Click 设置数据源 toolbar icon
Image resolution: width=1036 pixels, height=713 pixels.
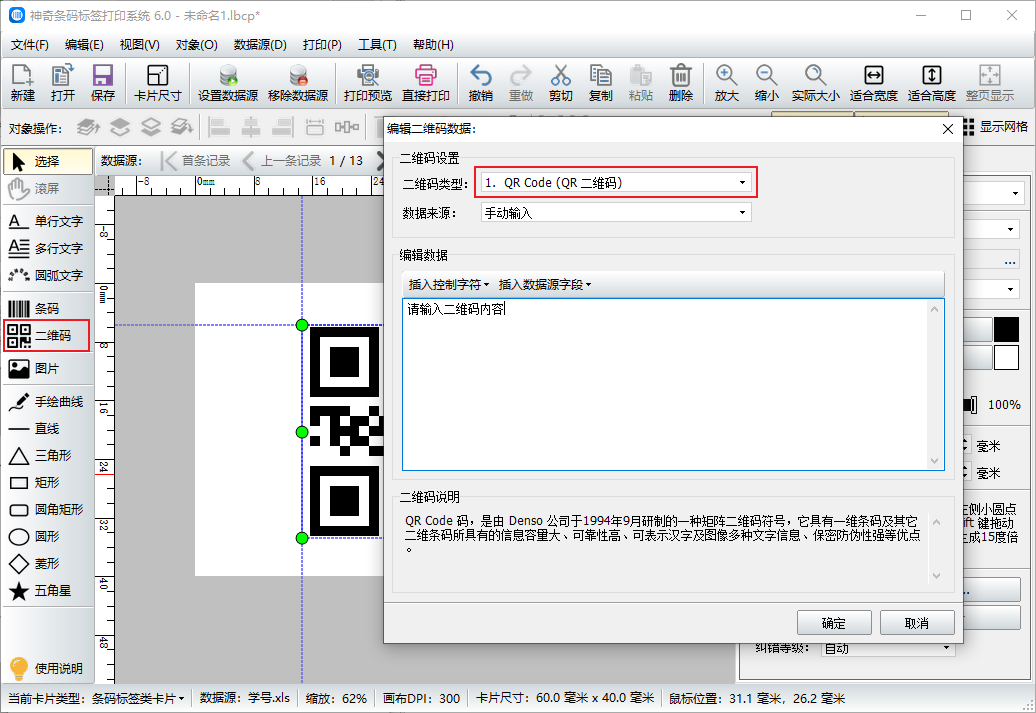228,83
